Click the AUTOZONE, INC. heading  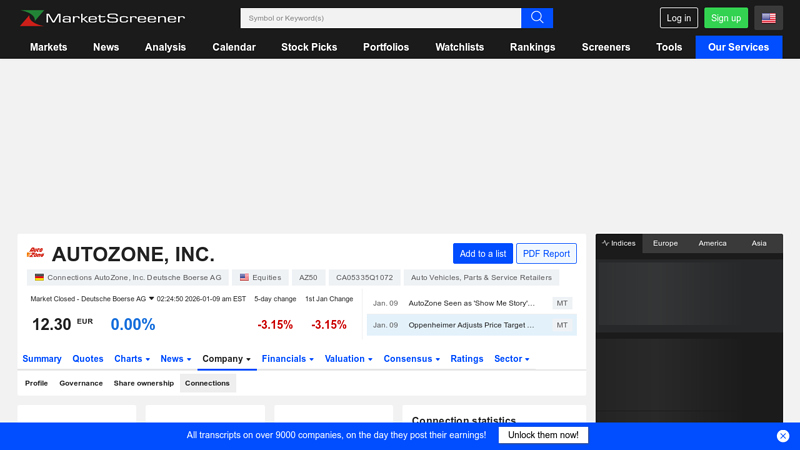(133, 254)
